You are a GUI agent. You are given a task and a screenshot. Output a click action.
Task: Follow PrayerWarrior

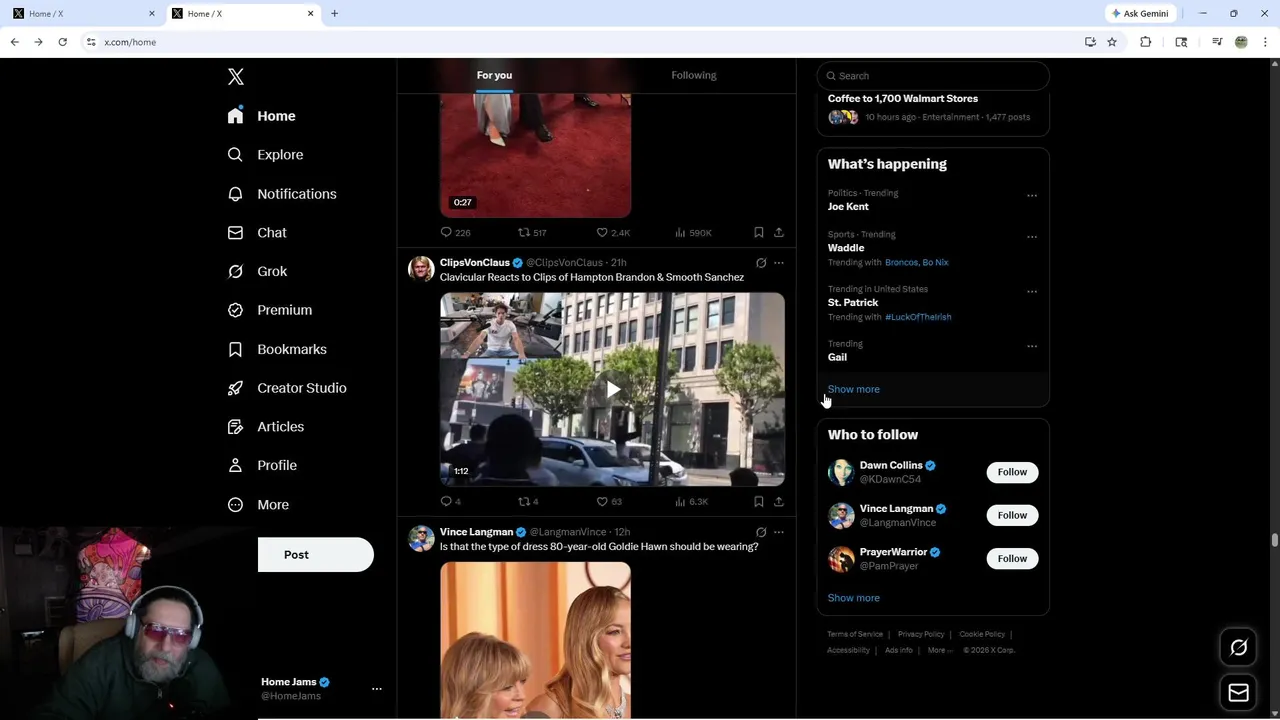(x=1012, y=558)
